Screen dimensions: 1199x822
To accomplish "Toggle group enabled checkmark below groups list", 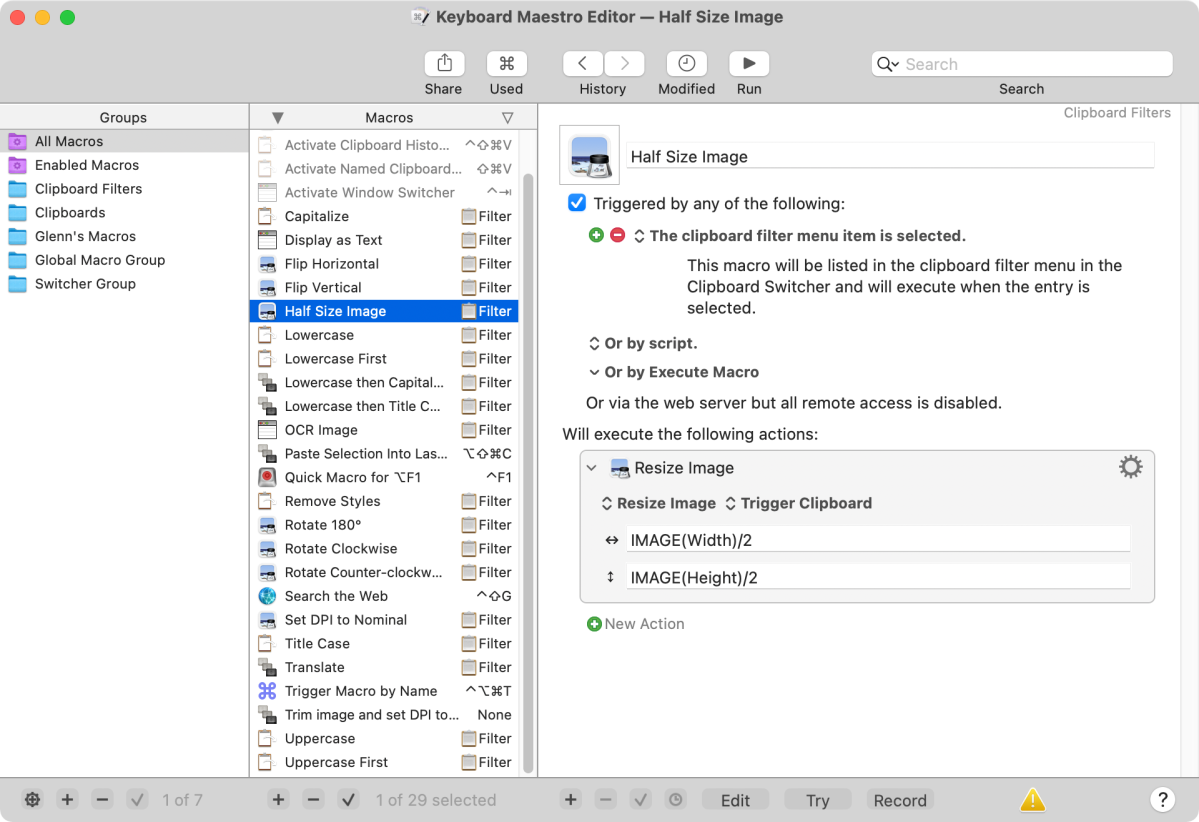I will click(x=137, y=800).
